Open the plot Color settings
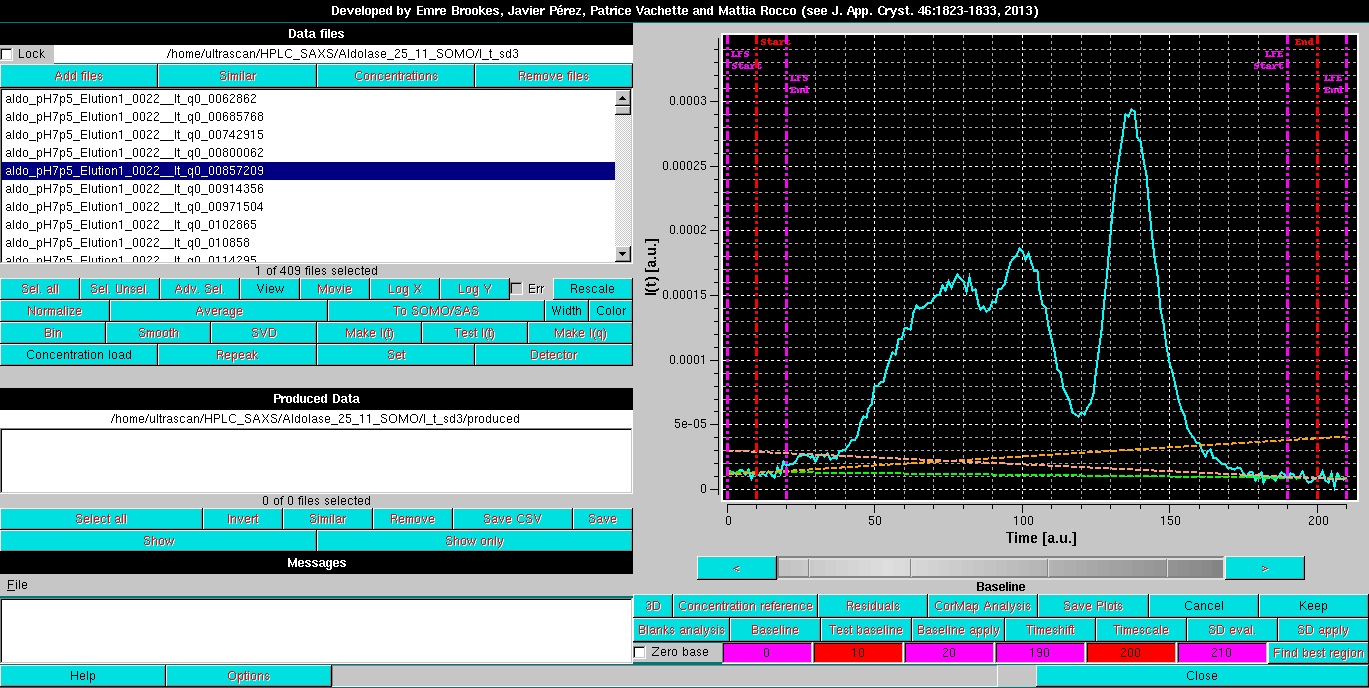This screenshot has height=688, width=1369. pos(610,310)
